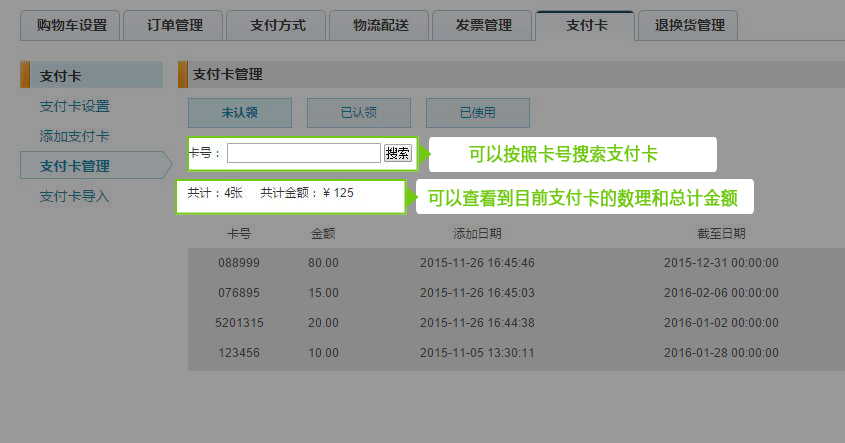Click the 支付卡 top tab
The height and width of the screenshot is (443, 845).
tap(585, 25)
